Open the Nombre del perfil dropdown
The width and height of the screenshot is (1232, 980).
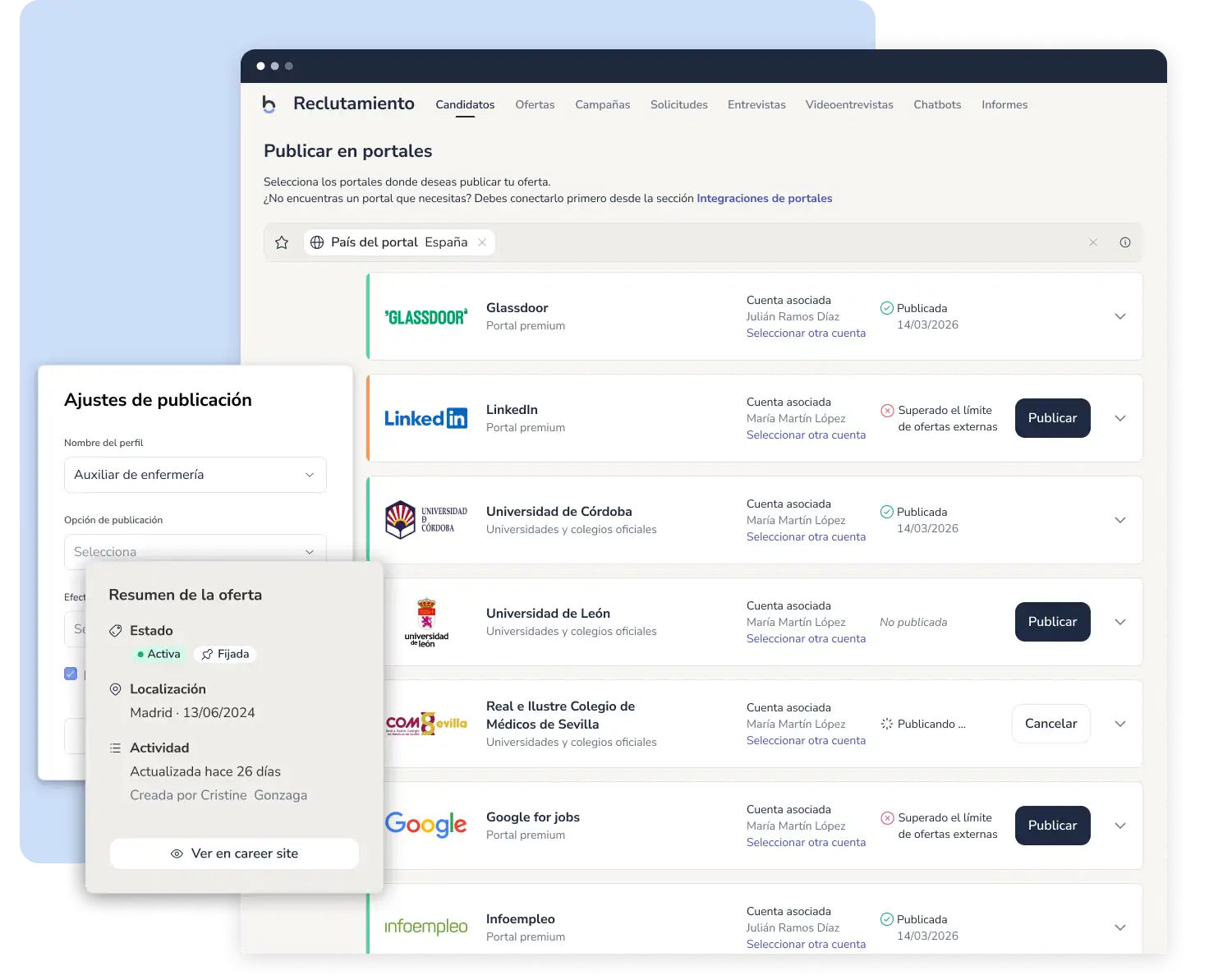[x=195, y=475]
